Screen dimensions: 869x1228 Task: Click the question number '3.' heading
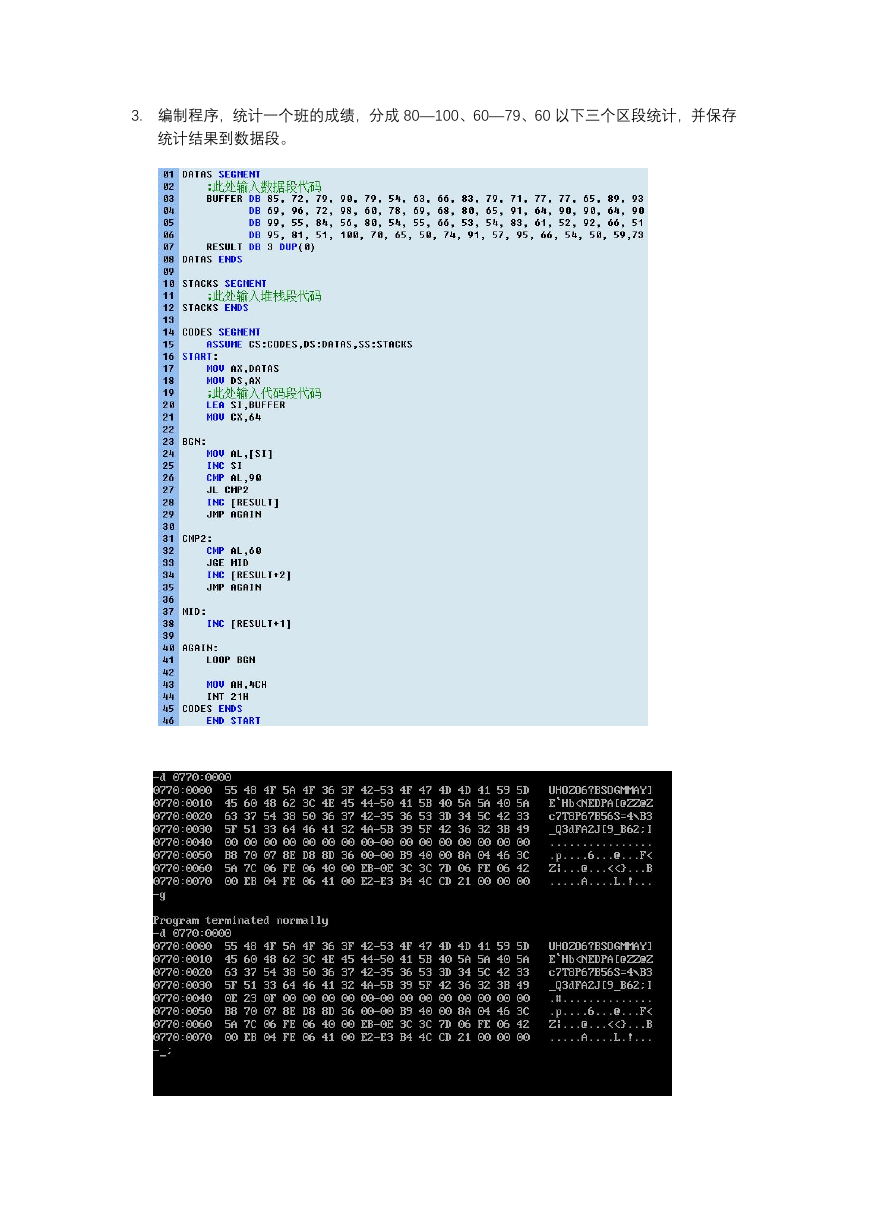pyautogui.click(x=137, y=116)
